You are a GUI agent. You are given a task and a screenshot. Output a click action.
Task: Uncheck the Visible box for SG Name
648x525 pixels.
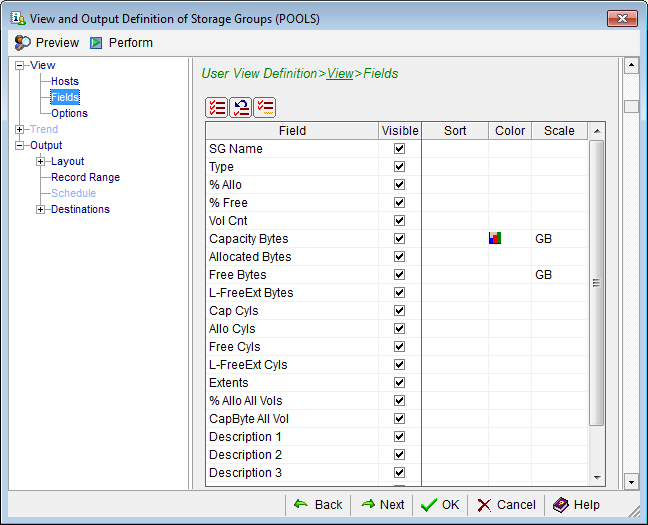click(x=400, y=149)
